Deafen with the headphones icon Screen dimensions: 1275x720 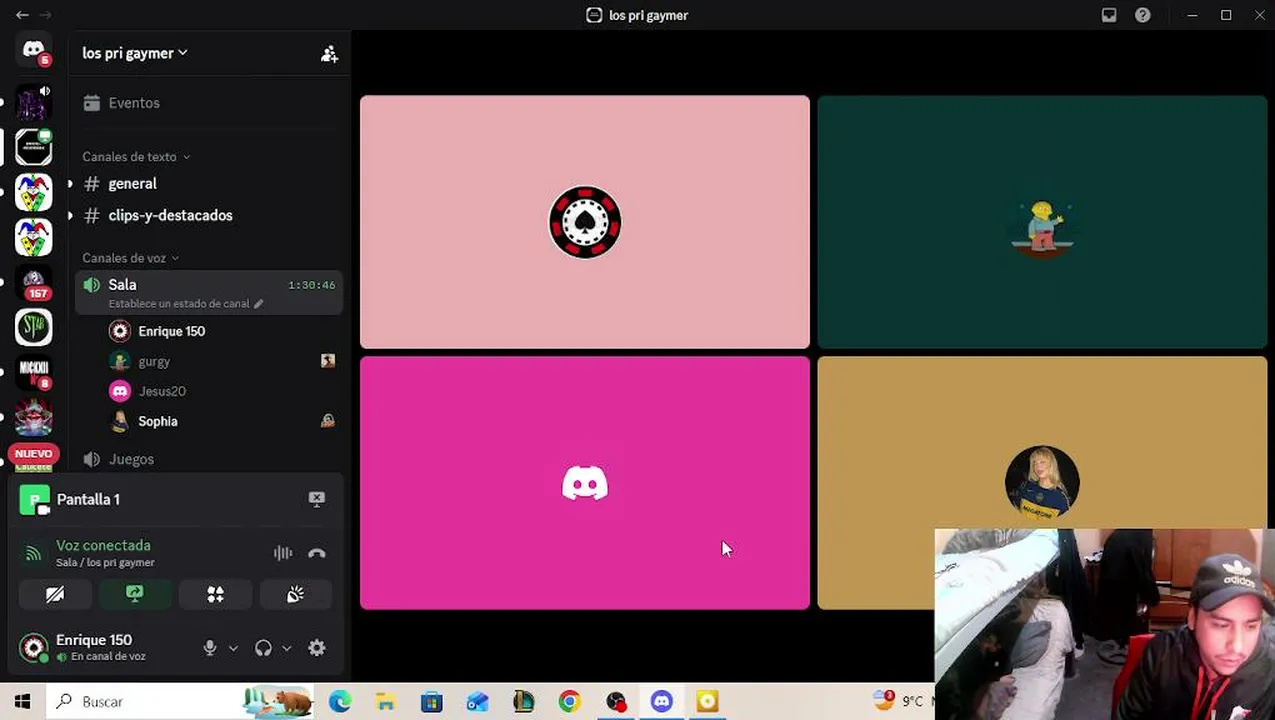point(263,648)
